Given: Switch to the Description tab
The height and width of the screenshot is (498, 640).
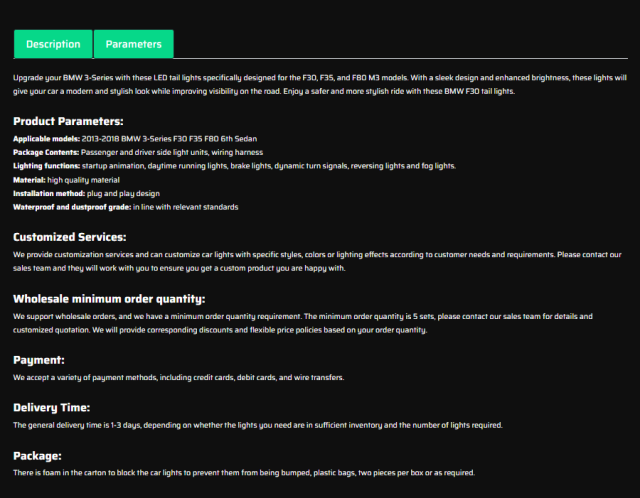Looking at the screenshot, I should [53, 44].
